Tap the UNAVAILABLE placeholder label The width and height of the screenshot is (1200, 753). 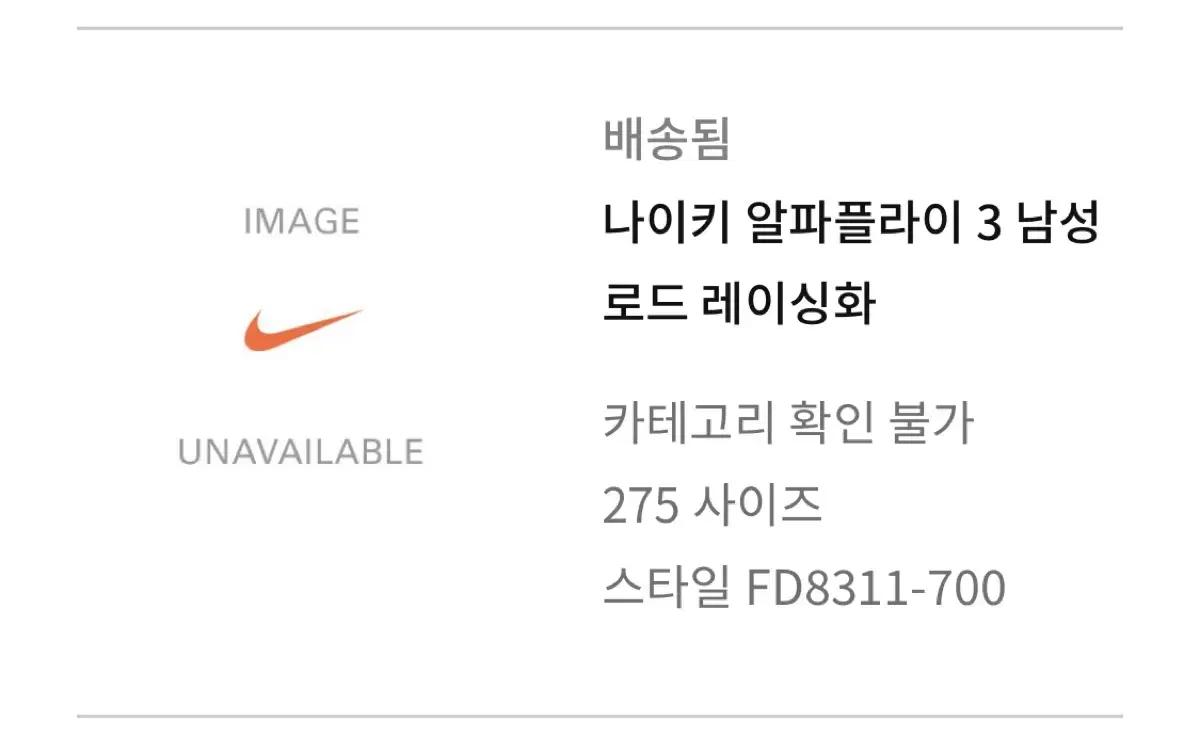tap(301, 452)
